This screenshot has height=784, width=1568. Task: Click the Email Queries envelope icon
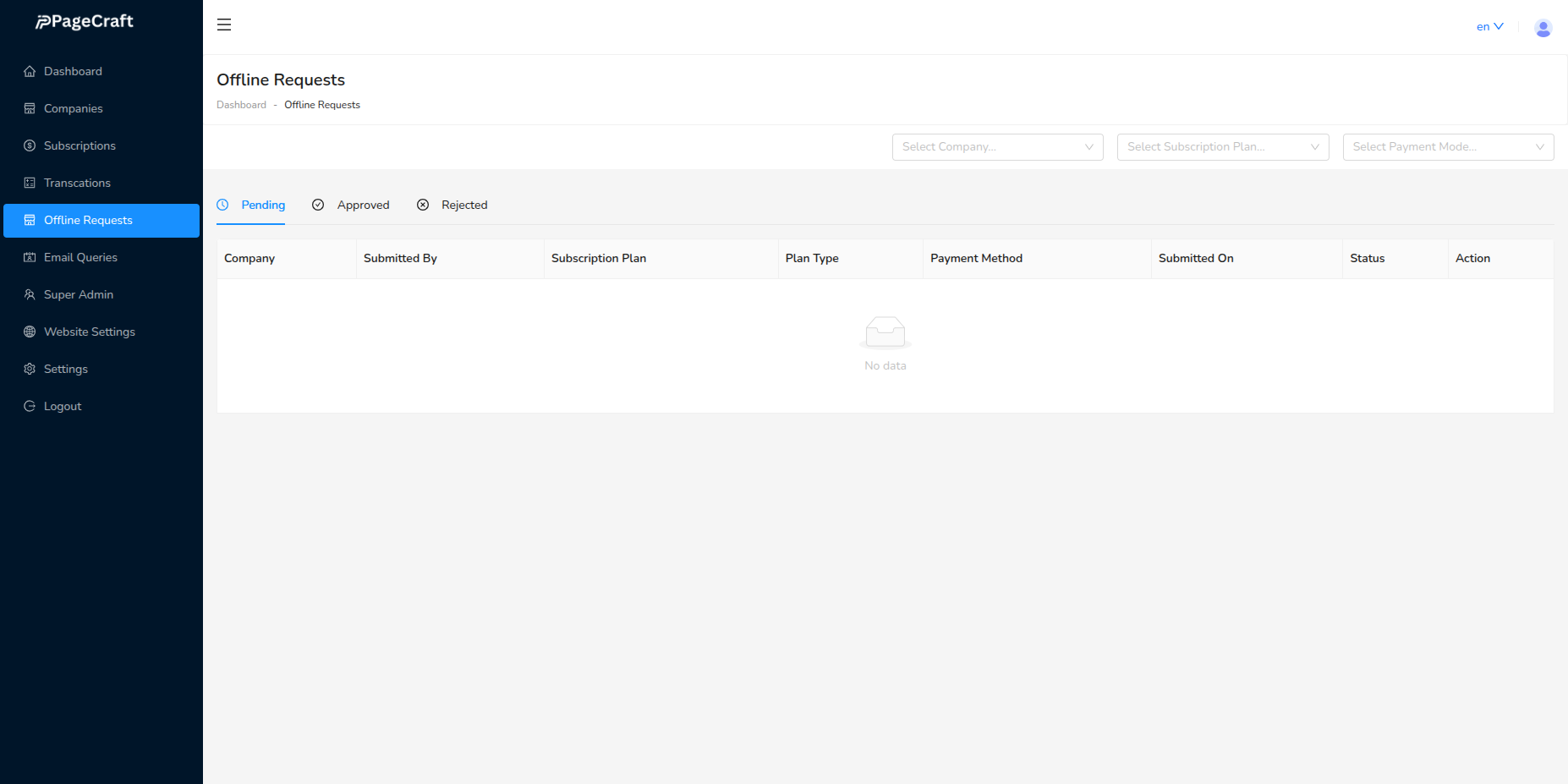pos(30,258)
